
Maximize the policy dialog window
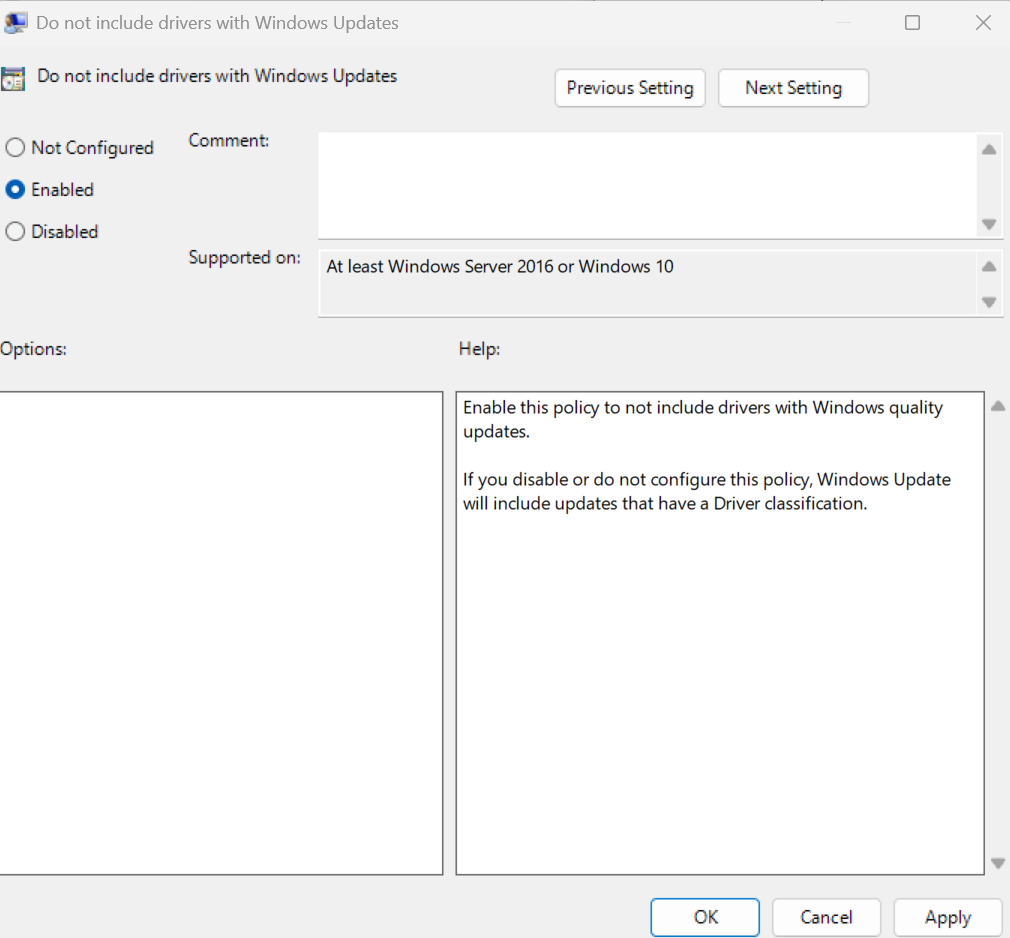pos(912,23)
